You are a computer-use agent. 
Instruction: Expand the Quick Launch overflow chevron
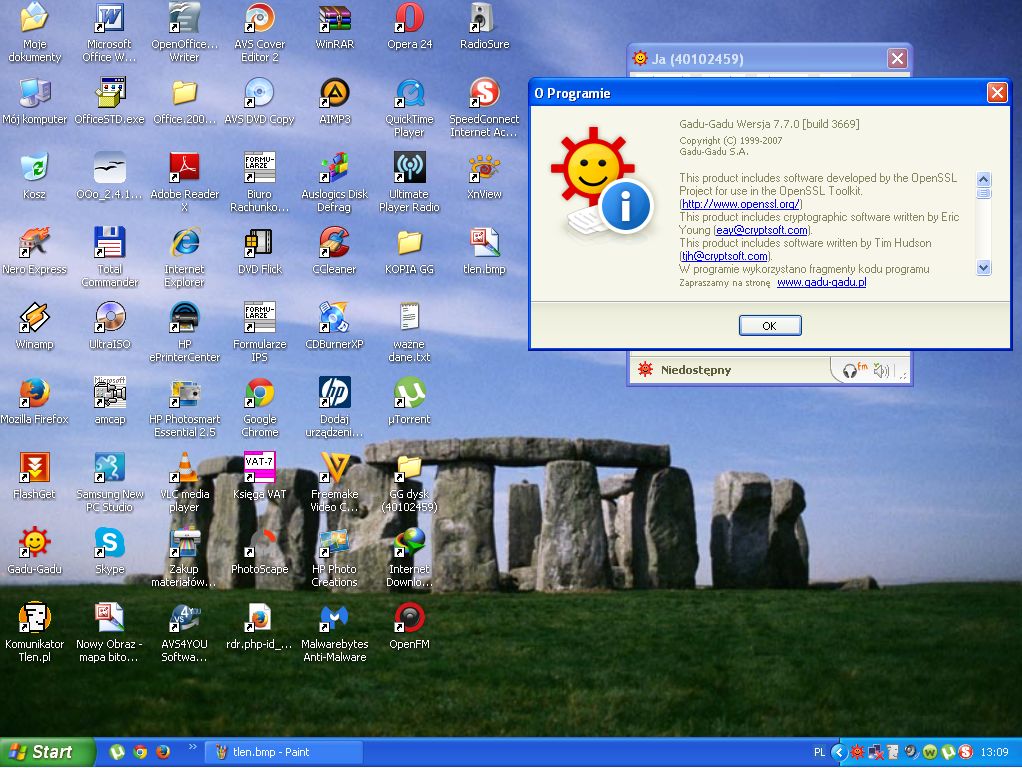(192, 747)
